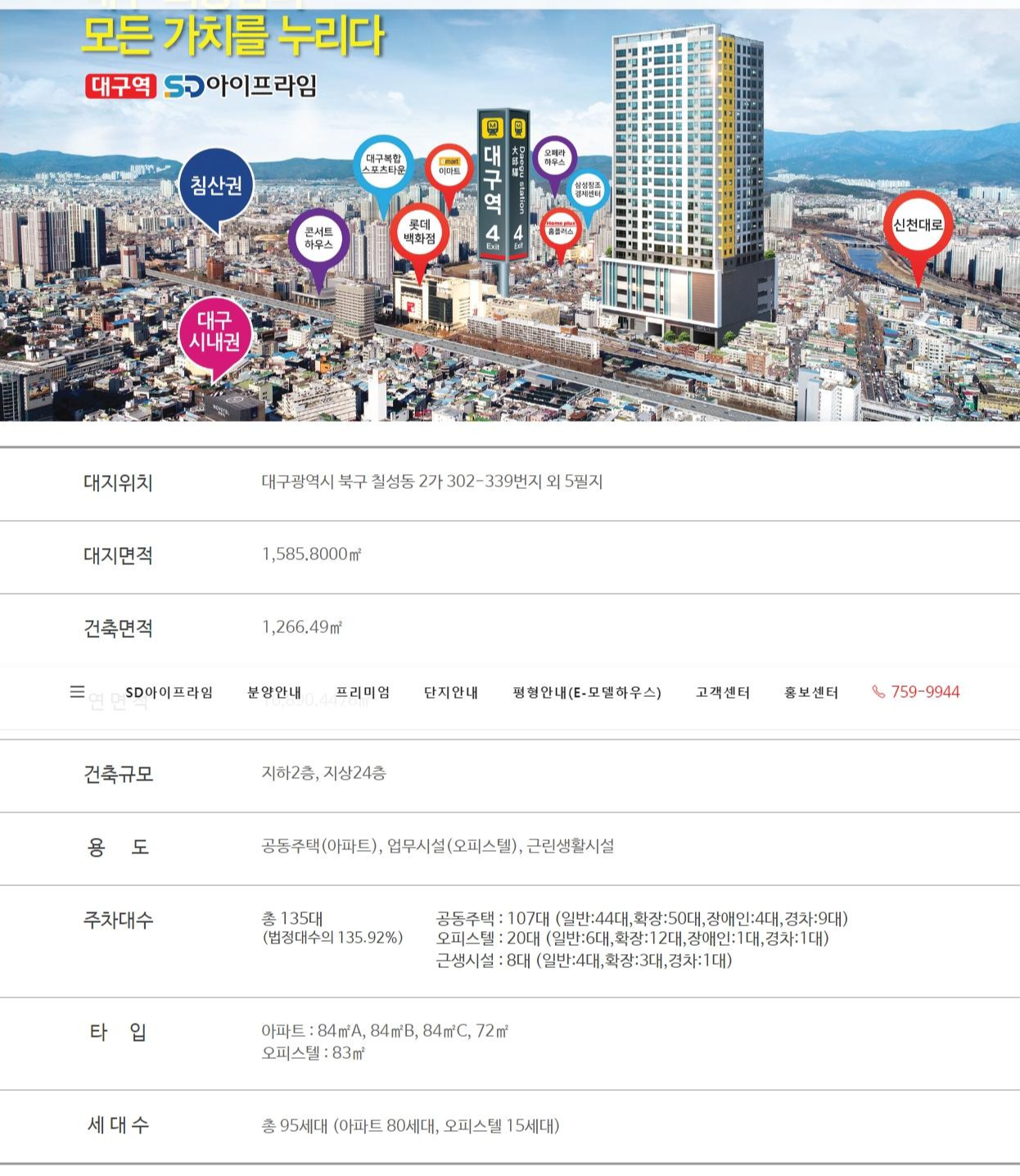Call the 759-9944 phone number link
1020x1176 pixels.
click(925, 692)
